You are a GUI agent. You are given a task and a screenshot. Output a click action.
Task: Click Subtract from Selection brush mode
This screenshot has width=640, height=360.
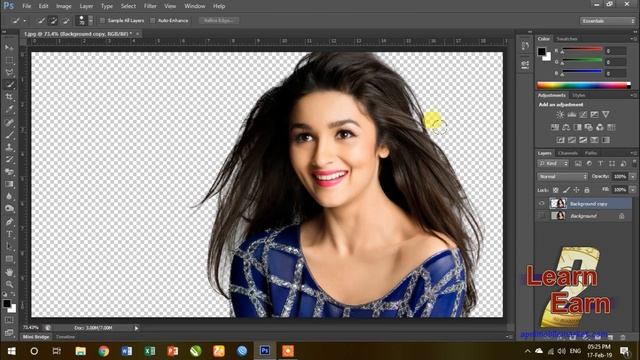[x=66, y=20]
